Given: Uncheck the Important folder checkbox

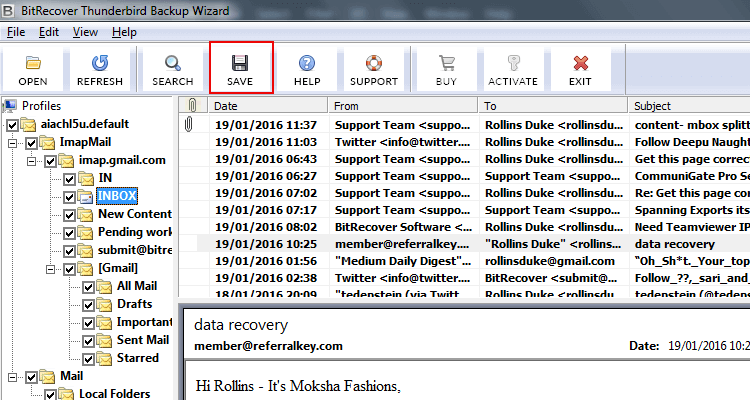Looking at the screenshot, I should click(88, 323).
